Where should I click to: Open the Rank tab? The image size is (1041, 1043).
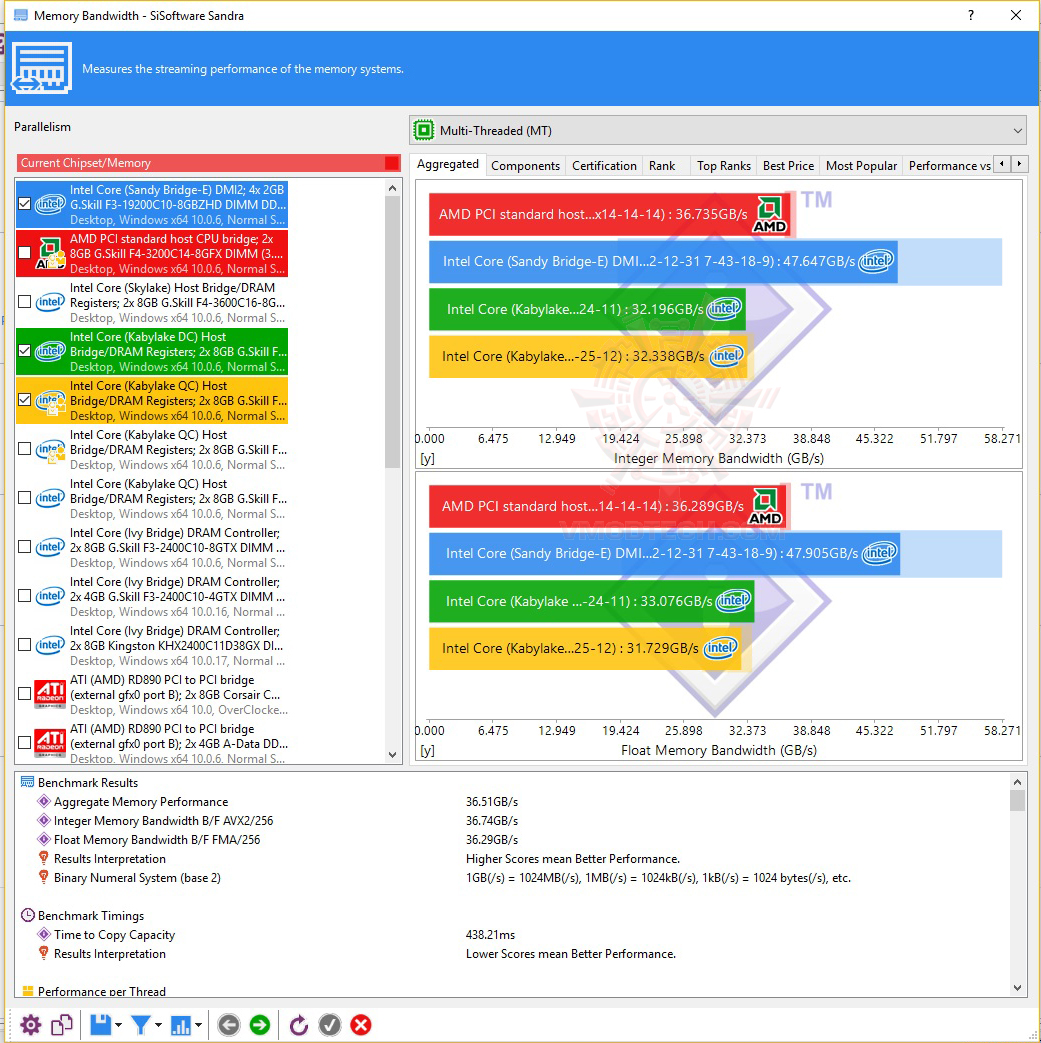tap(662, 166)
